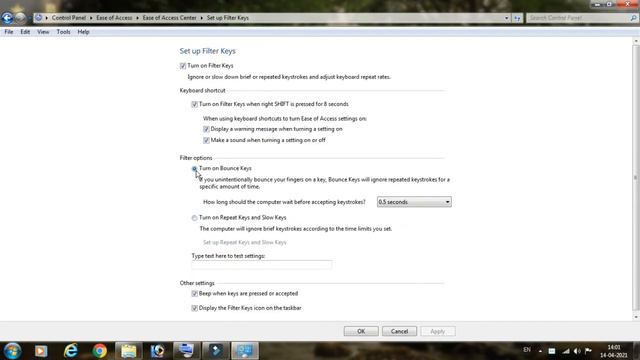
Task: Click the Set up Filter Keys heading
Action: point(207,51)
